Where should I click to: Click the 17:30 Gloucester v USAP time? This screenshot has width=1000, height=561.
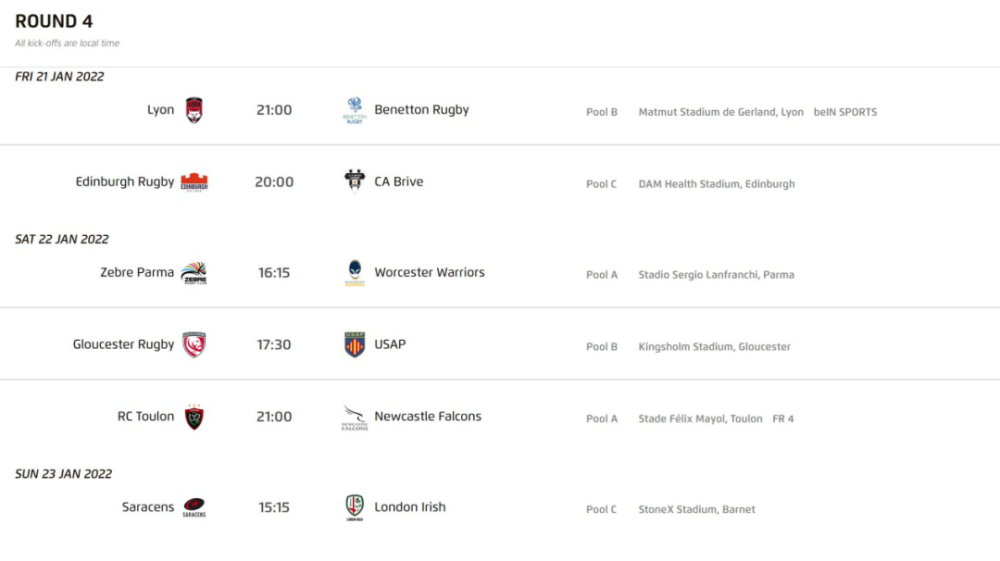(x=274, y=345)
